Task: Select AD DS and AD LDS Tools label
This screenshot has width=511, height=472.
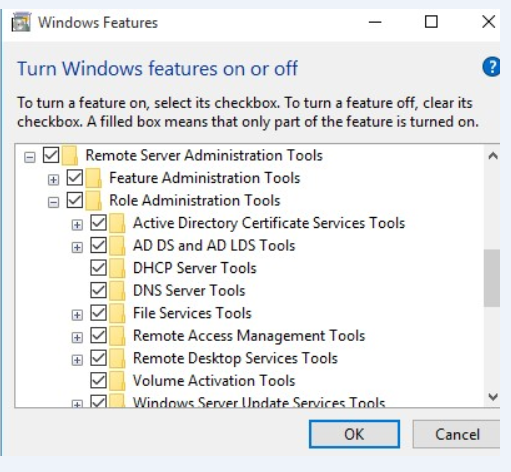Action: [x=214, y=246]
